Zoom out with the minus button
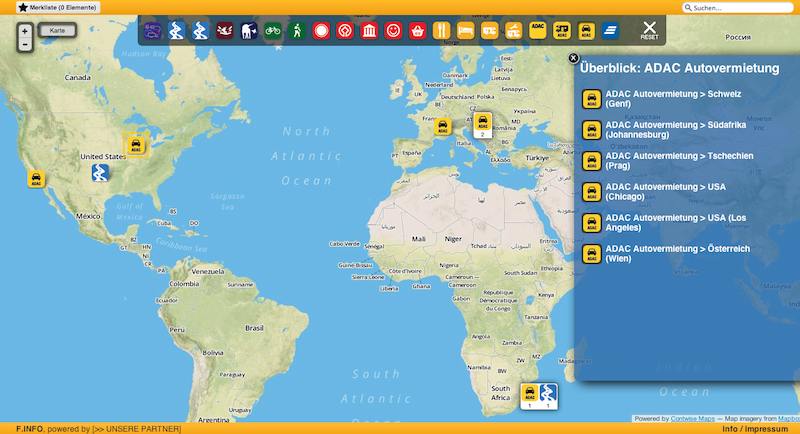 tap(25, 44)
